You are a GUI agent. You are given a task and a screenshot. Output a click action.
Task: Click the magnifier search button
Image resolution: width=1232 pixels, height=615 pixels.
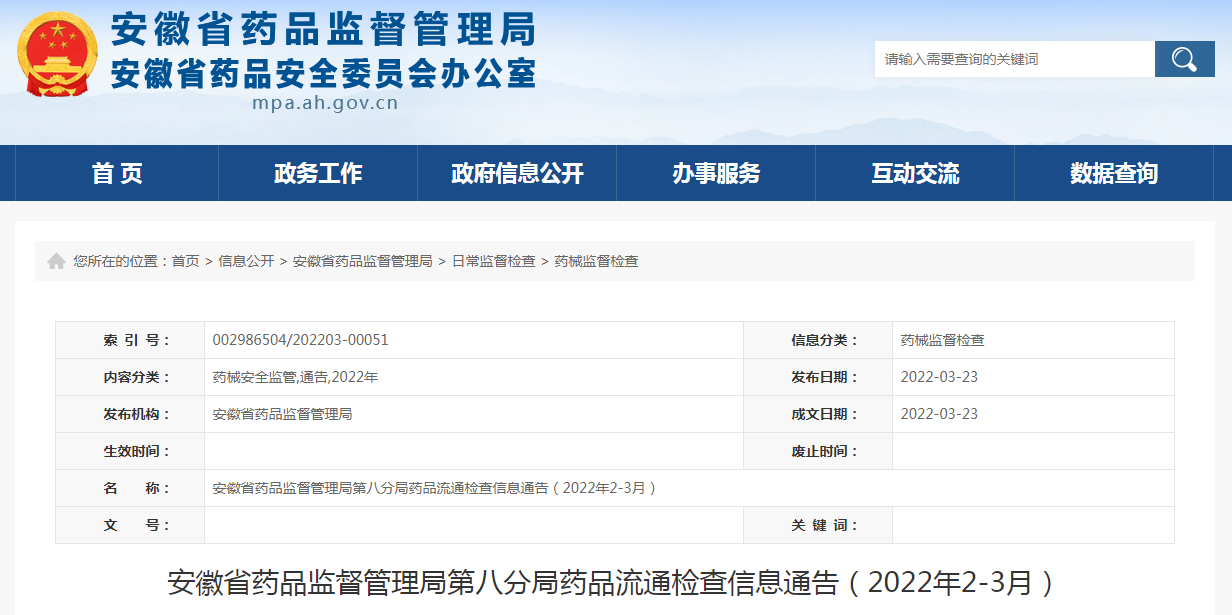pyautogui.click(x=1184, y=59)
